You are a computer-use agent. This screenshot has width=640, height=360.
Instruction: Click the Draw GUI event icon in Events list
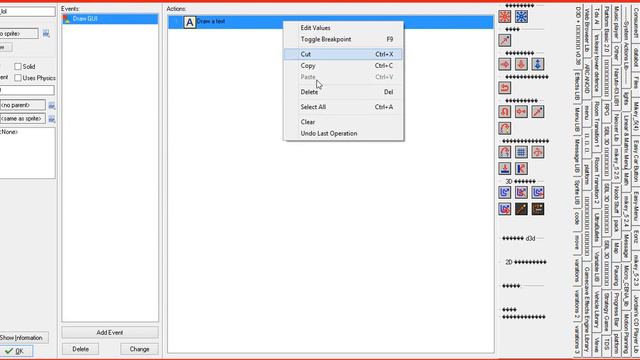coord(67,19)
